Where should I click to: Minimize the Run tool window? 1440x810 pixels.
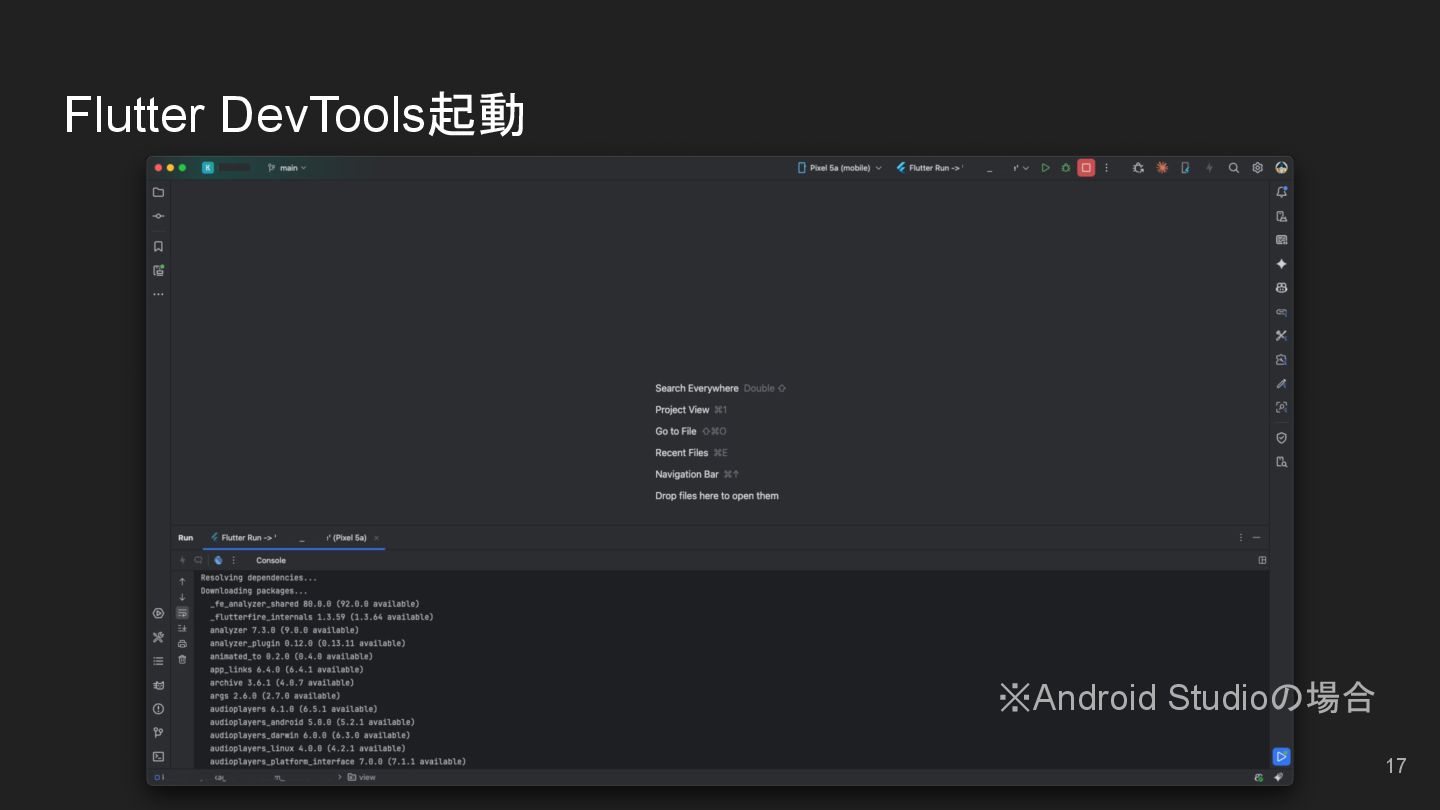click(x=1257, y=538)
